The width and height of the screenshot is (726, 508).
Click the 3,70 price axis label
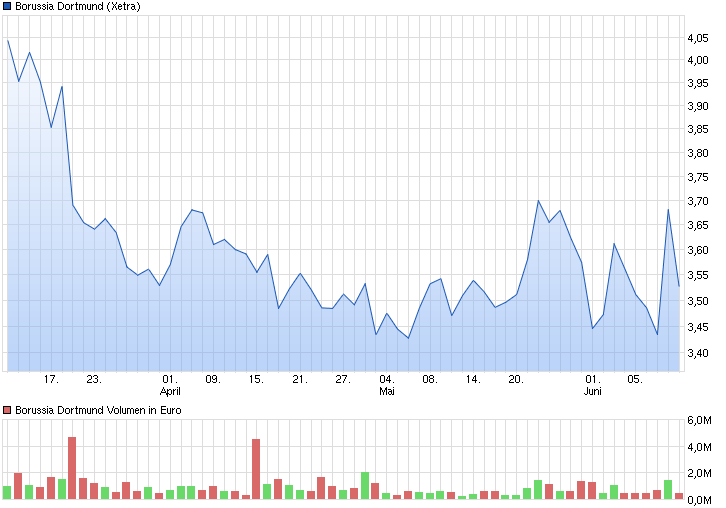click(697, 201)
